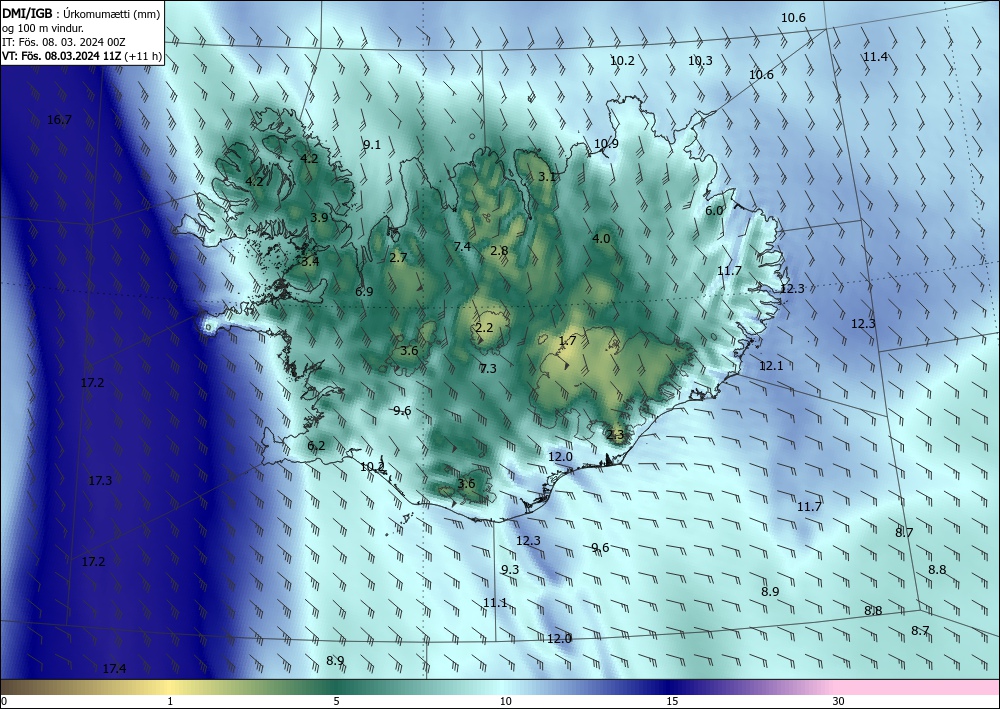Image resolution: width=1000 pixels, height=709 pixels.
Task: Click the 30 label on the color scale
Action: 838,701
